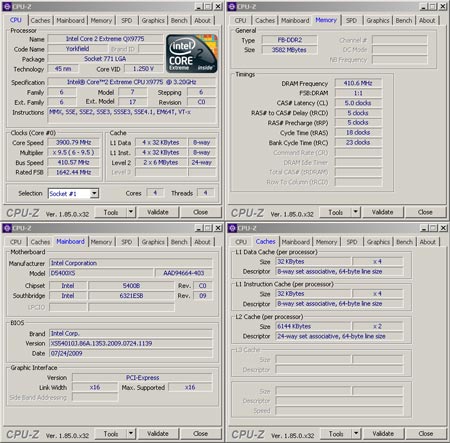Select CPU tab in Memory window
Viewport: 450px width, 443px height.
click(240, 21)
